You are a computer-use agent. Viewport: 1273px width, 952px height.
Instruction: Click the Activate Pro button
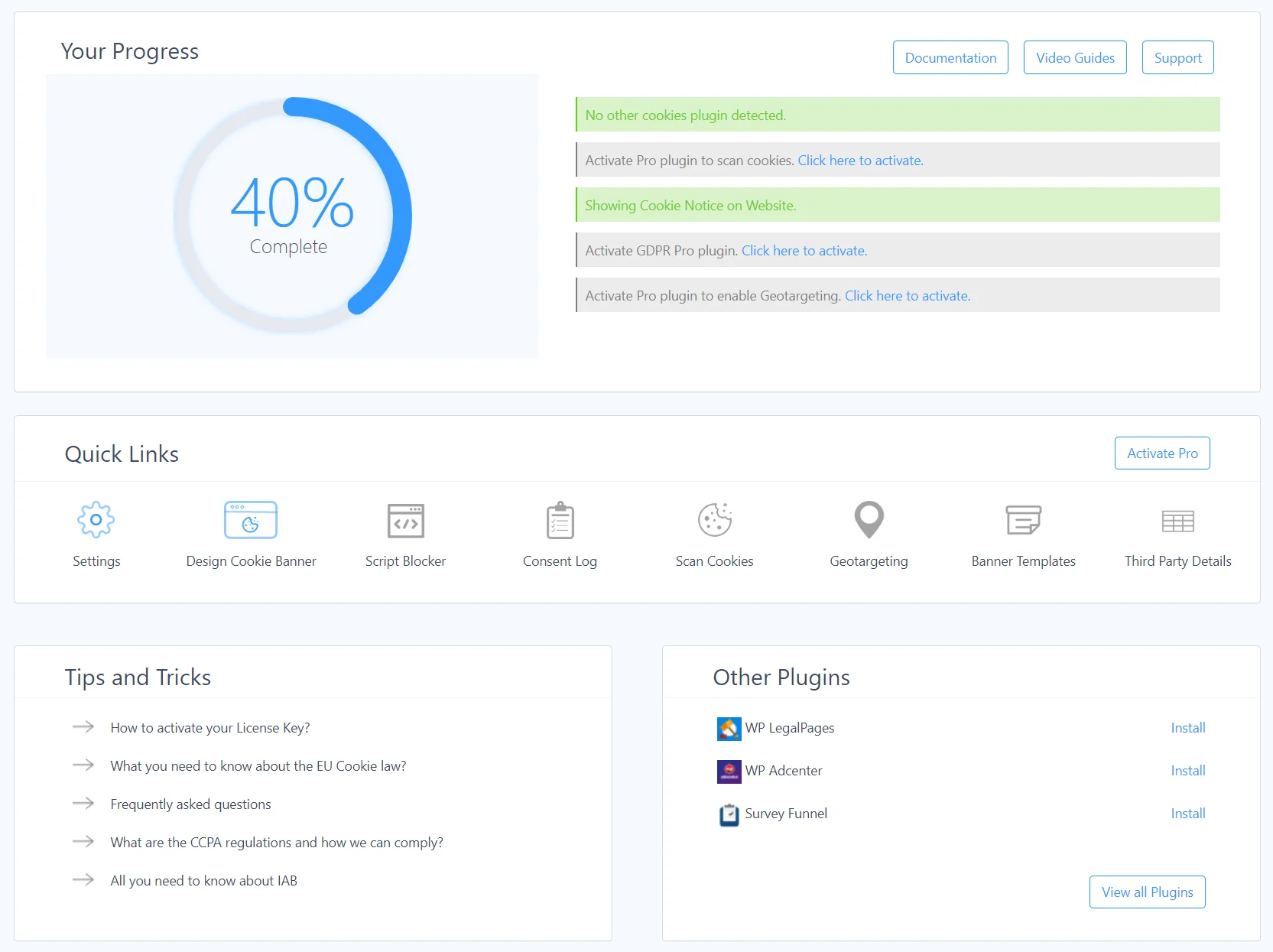click(1162, 453)
